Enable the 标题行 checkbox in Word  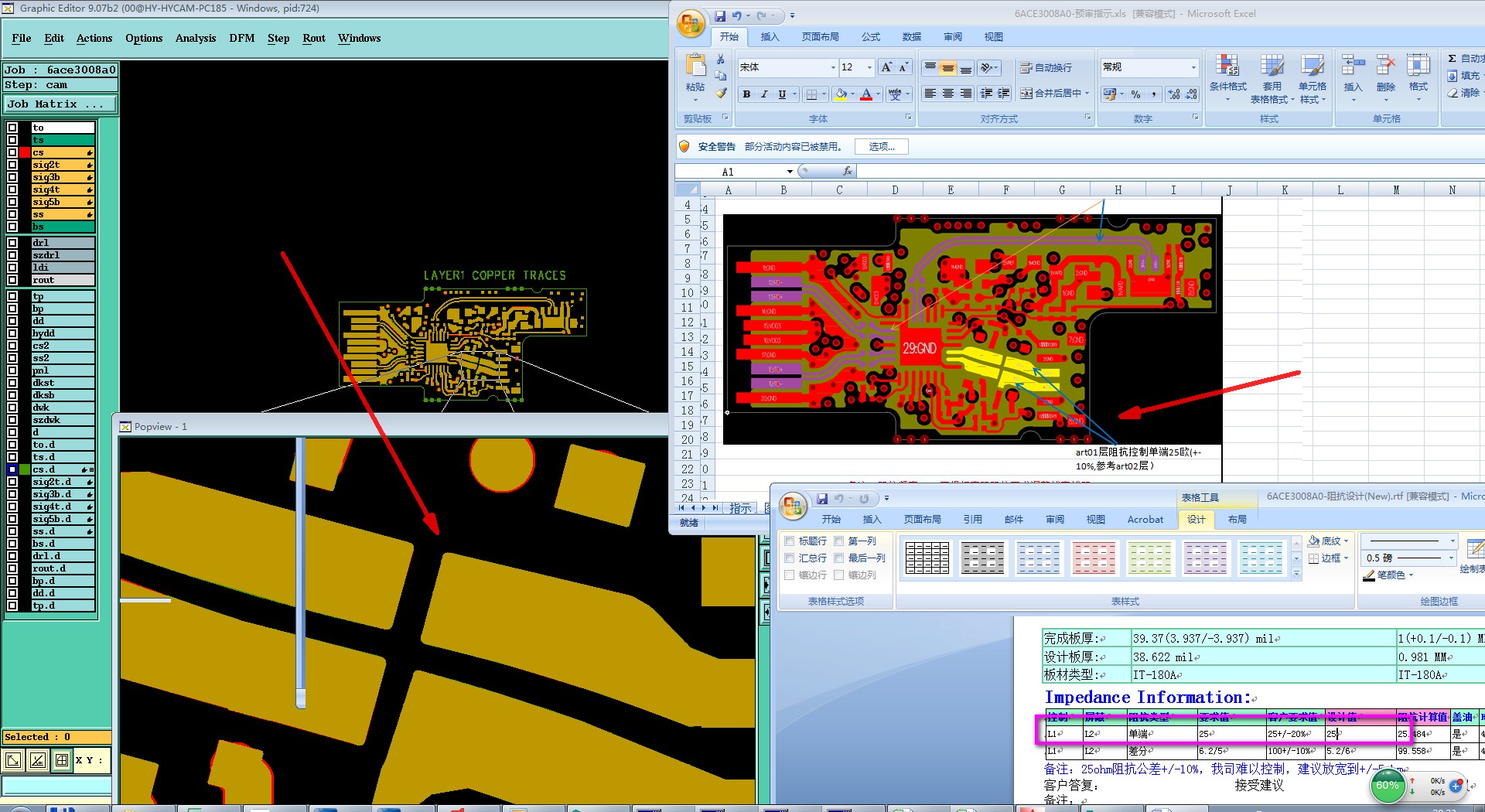coord(790,541)
